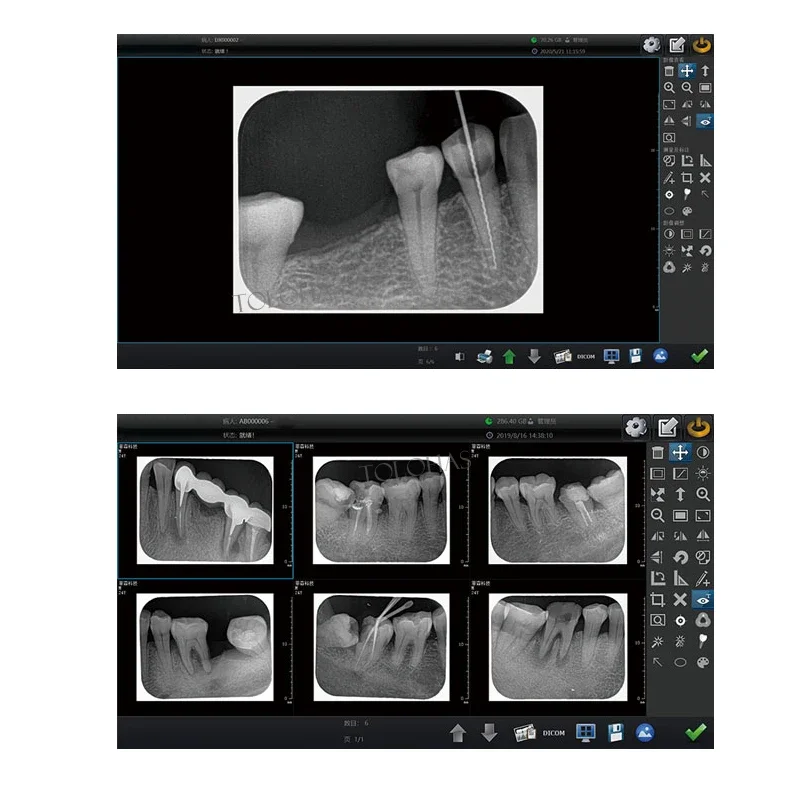Open color palette in lower window toolbar

pyautogui.click(x=703, y=662)
